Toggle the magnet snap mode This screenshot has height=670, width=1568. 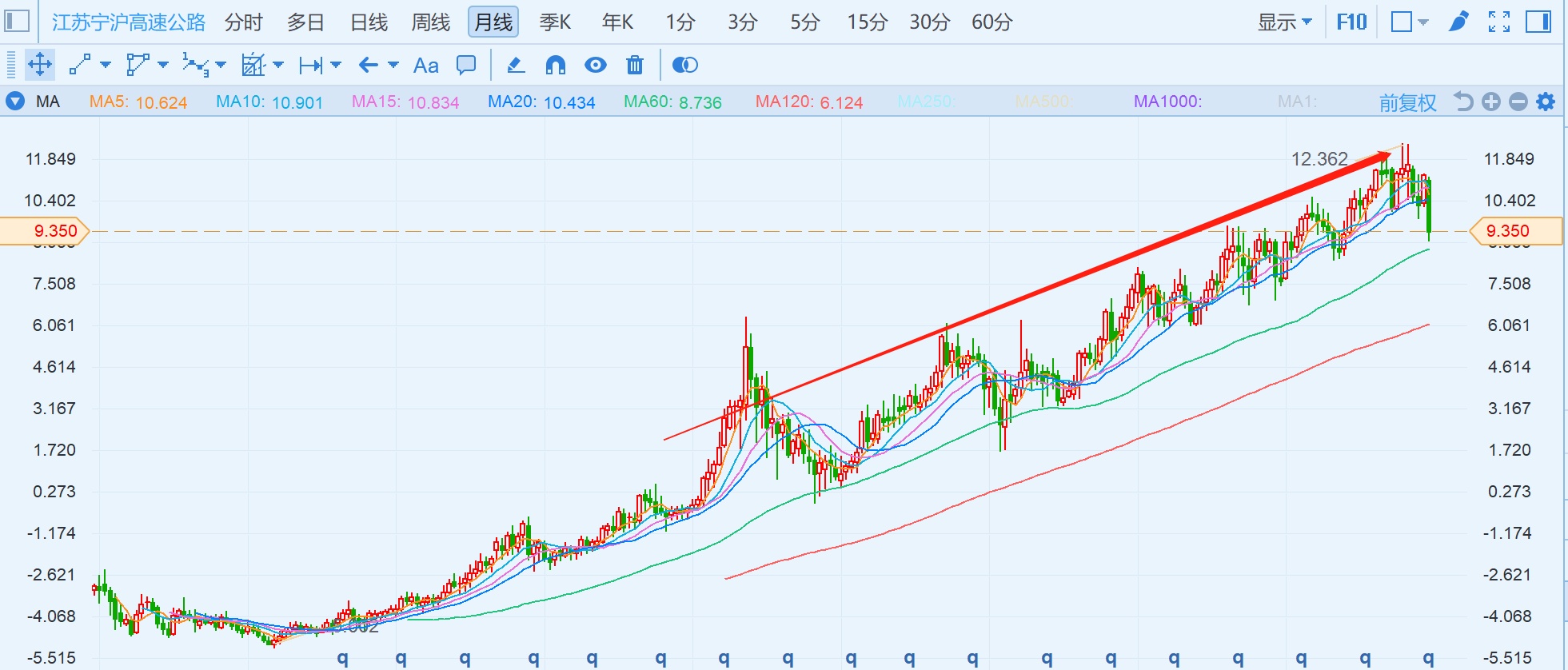[x=556, y=65]
